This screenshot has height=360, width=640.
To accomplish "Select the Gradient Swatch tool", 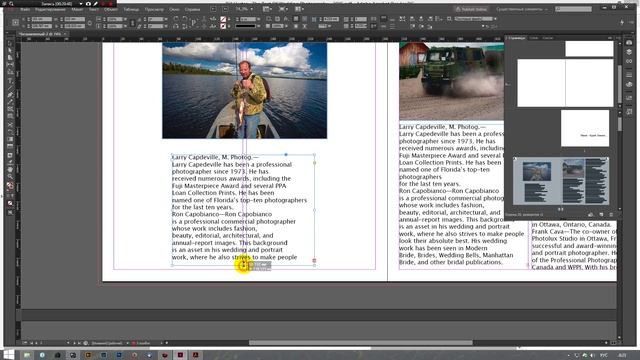I will [x=10, y=139].
